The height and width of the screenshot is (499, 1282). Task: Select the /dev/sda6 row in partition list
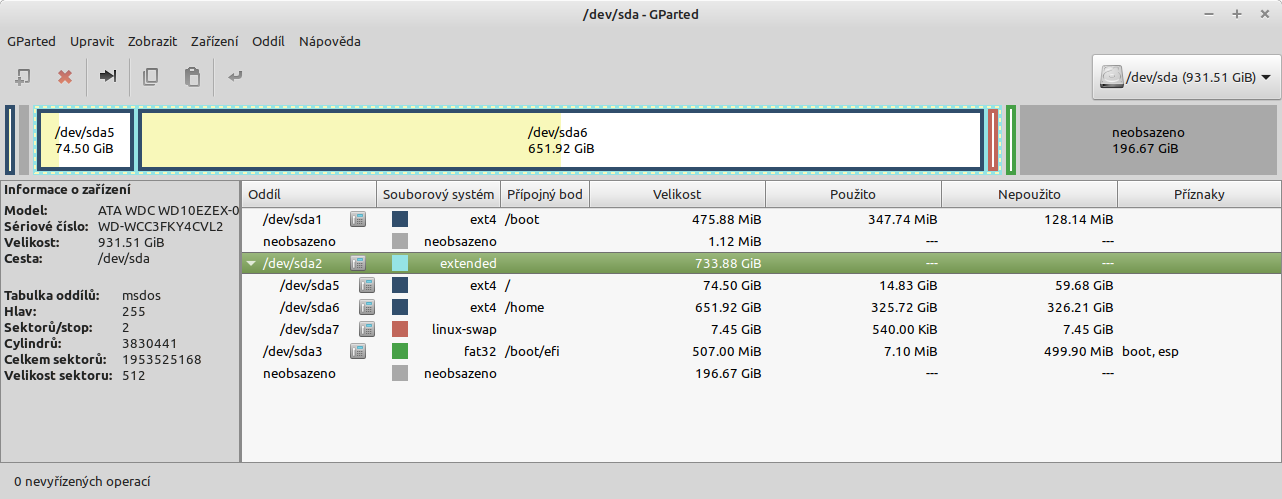click(x=761, y=307)
